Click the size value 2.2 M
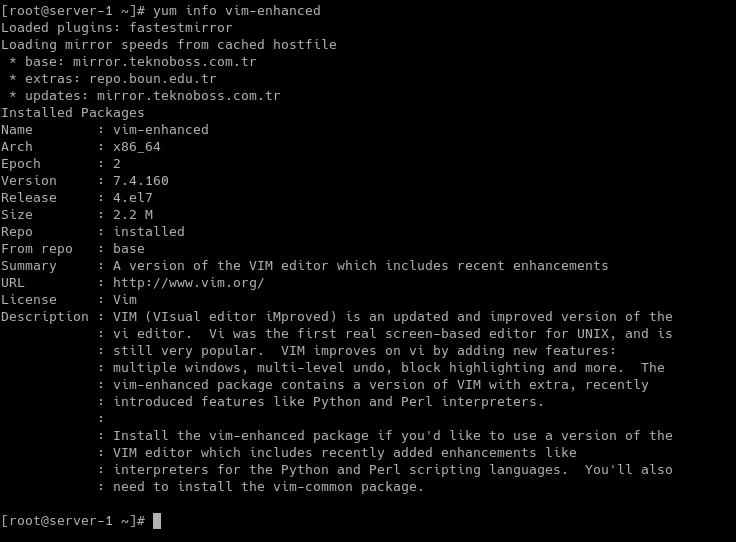The width and height of the screenshot is (736, 542). [133, 215]
